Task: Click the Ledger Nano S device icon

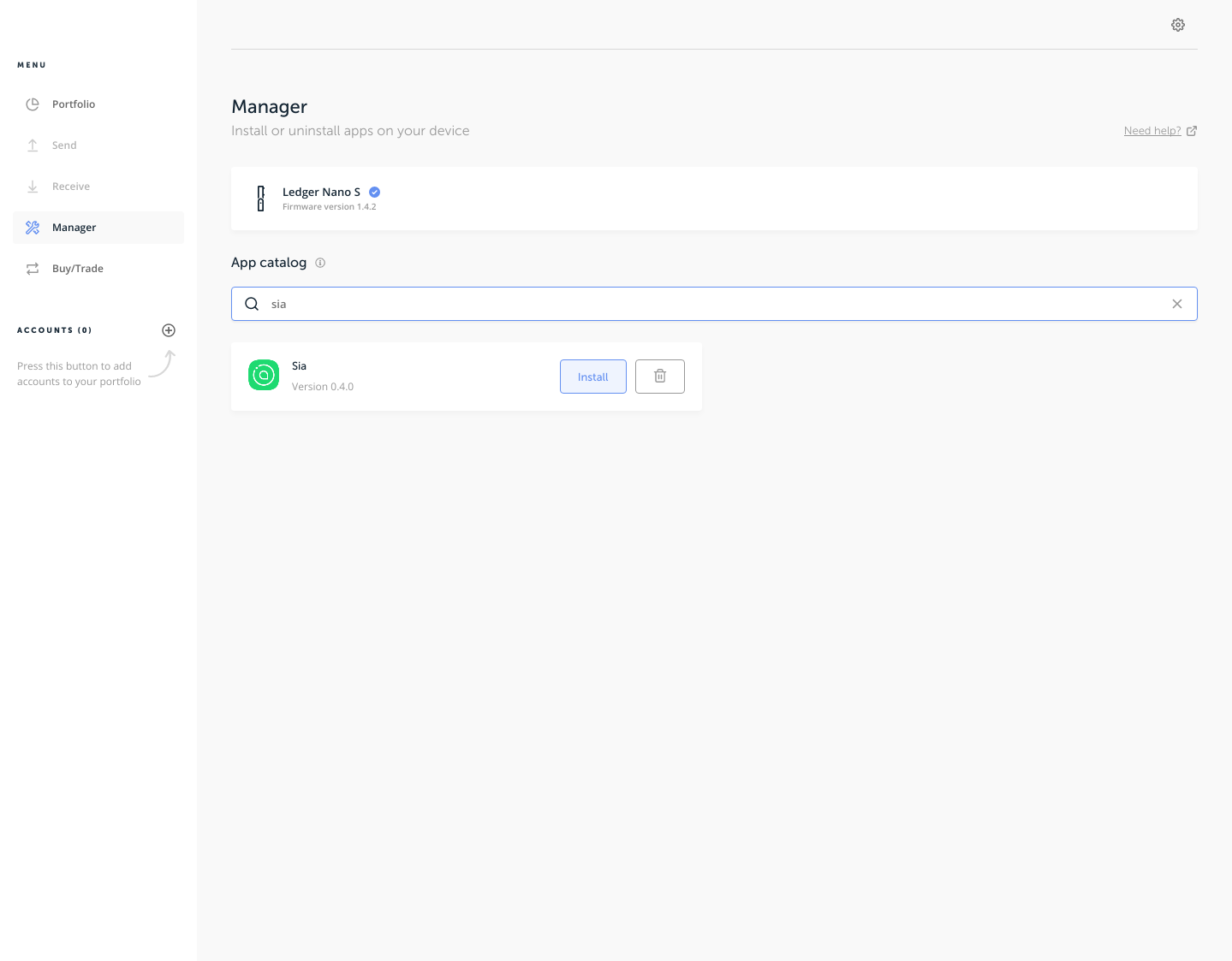Action: [x=261, y=199]
